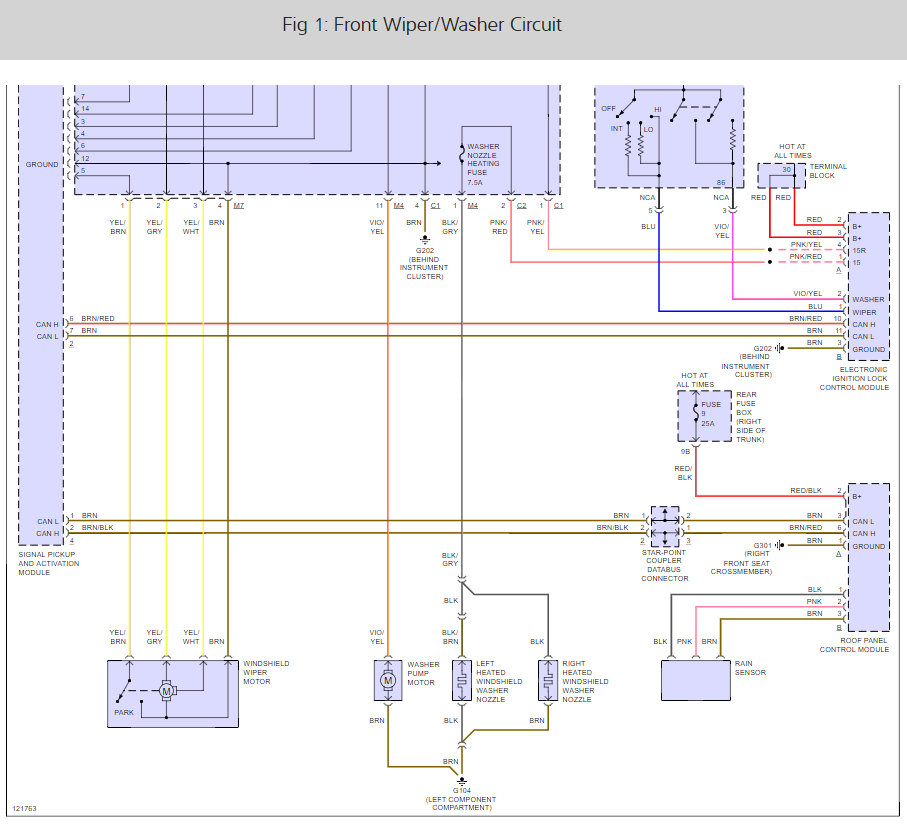This screenshot has width=907, height=834.
Task: Click the "RED/BLK" label near the roof module
Action: pyautogui.click(x=806, y=490)
